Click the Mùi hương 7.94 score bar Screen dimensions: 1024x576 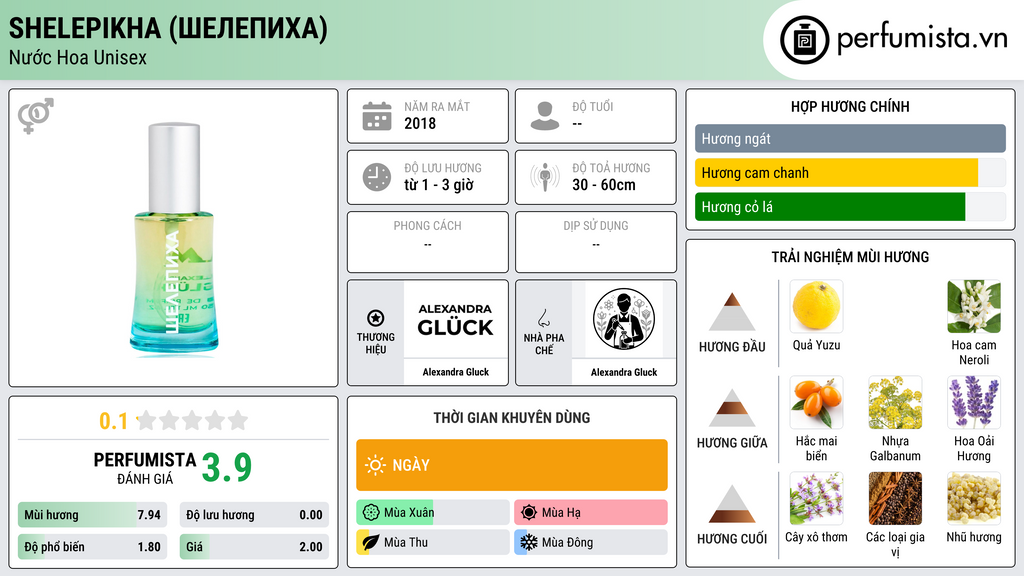point(93,515)
